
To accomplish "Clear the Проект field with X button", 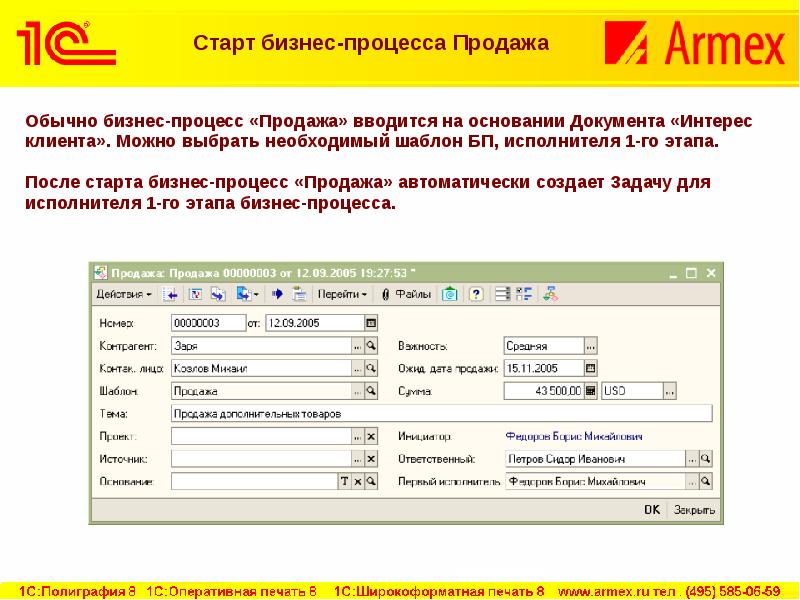I will click(x=371, y=437).
